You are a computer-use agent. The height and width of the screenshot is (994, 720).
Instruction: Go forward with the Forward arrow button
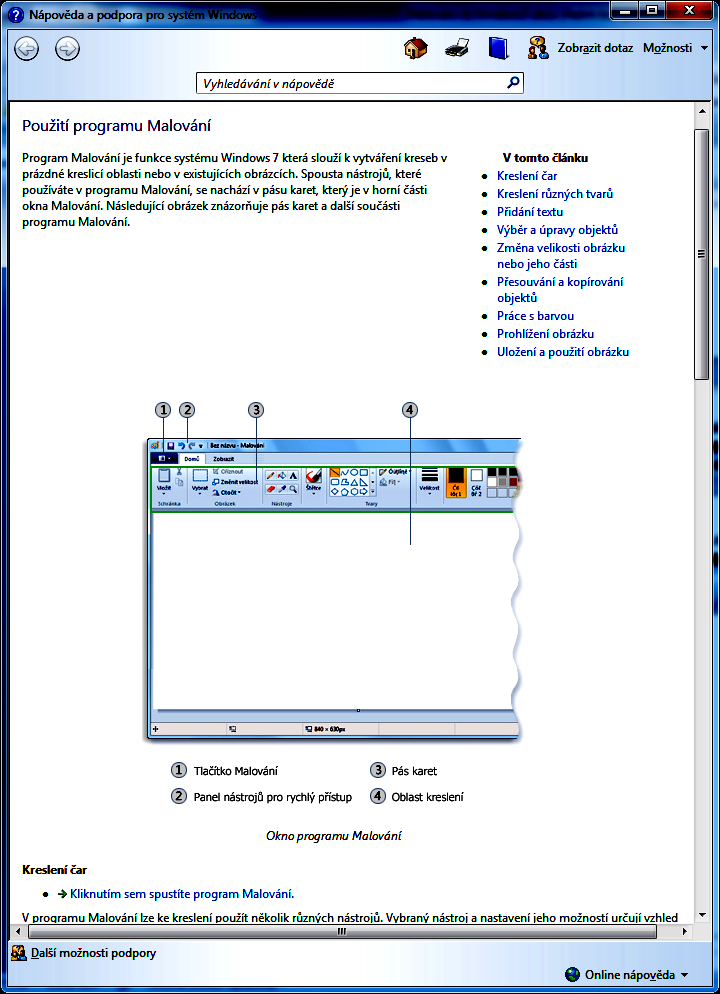(67, 48)
